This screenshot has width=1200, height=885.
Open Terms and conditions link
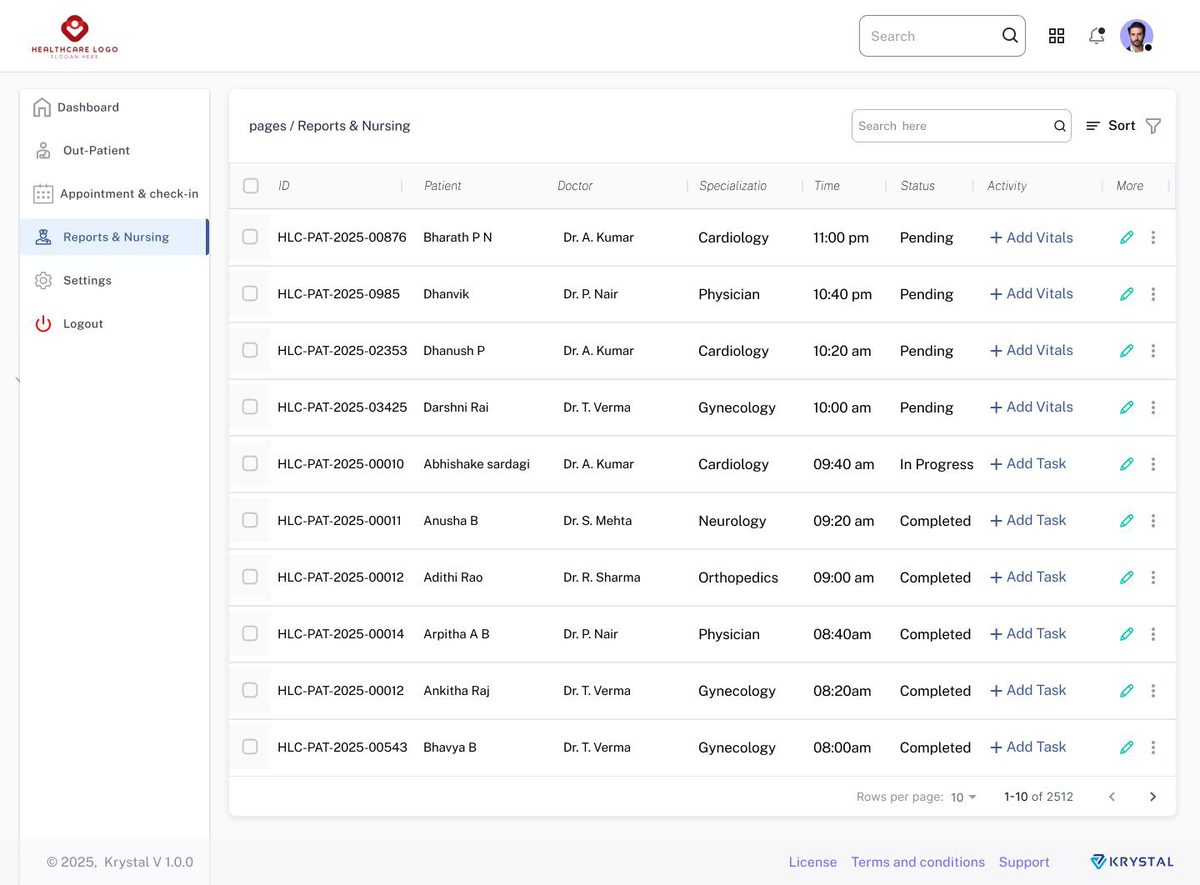(918, 862)
